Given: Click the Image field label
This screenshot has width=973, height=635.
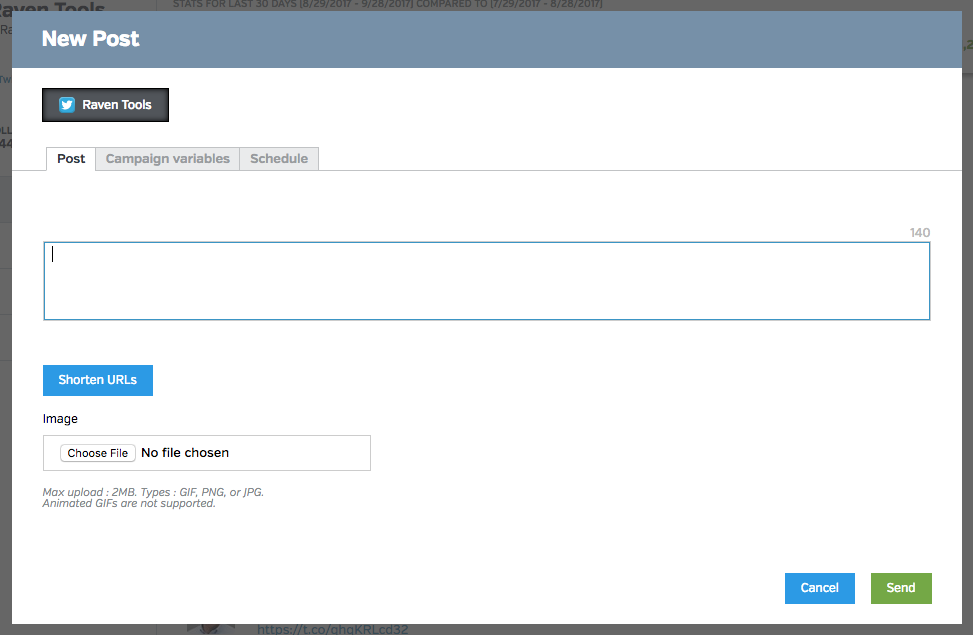Looking at the screenshot, I should pos(60,419).
